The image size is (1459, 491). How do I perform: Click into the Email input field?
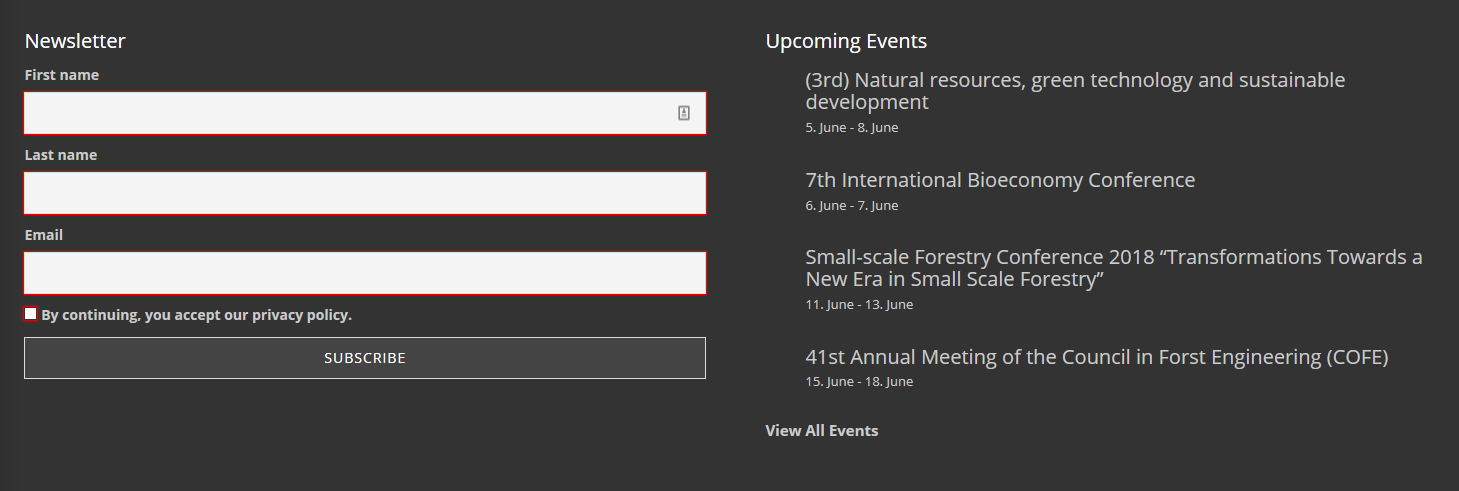click(x=365, y=273)
